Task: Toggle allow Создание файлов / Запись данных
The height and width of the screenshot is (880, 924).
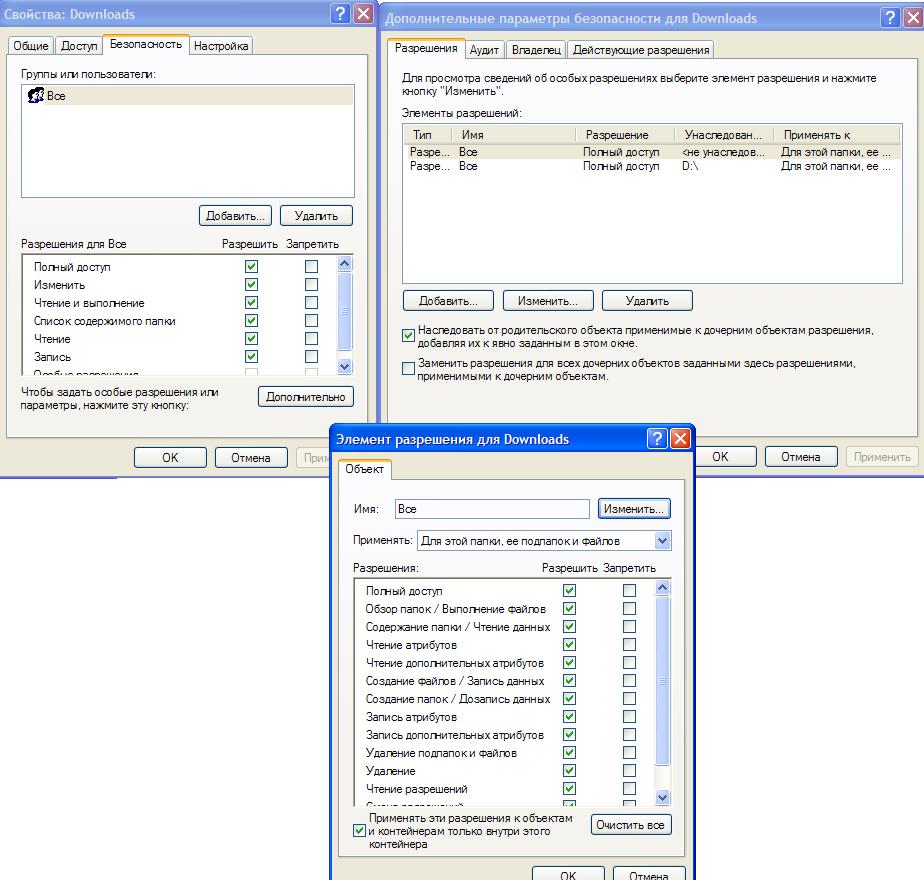Action: 569,680
